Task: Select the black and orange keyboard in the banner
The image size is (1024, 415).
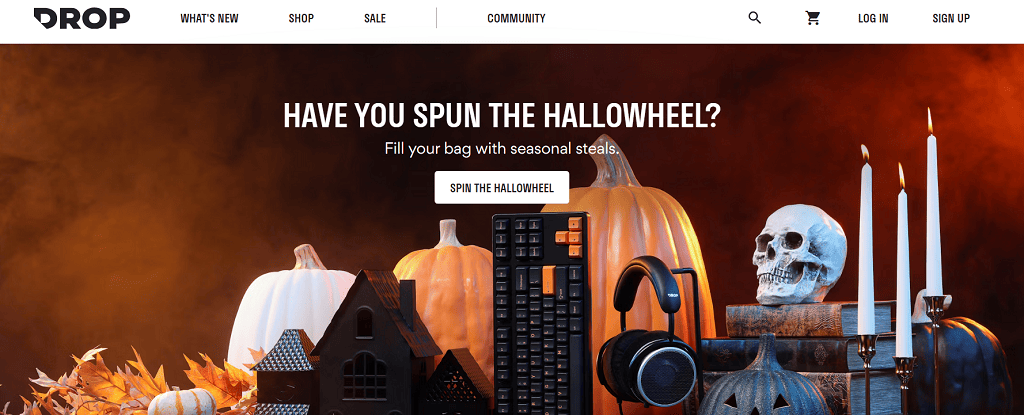Action: point(540,313)
